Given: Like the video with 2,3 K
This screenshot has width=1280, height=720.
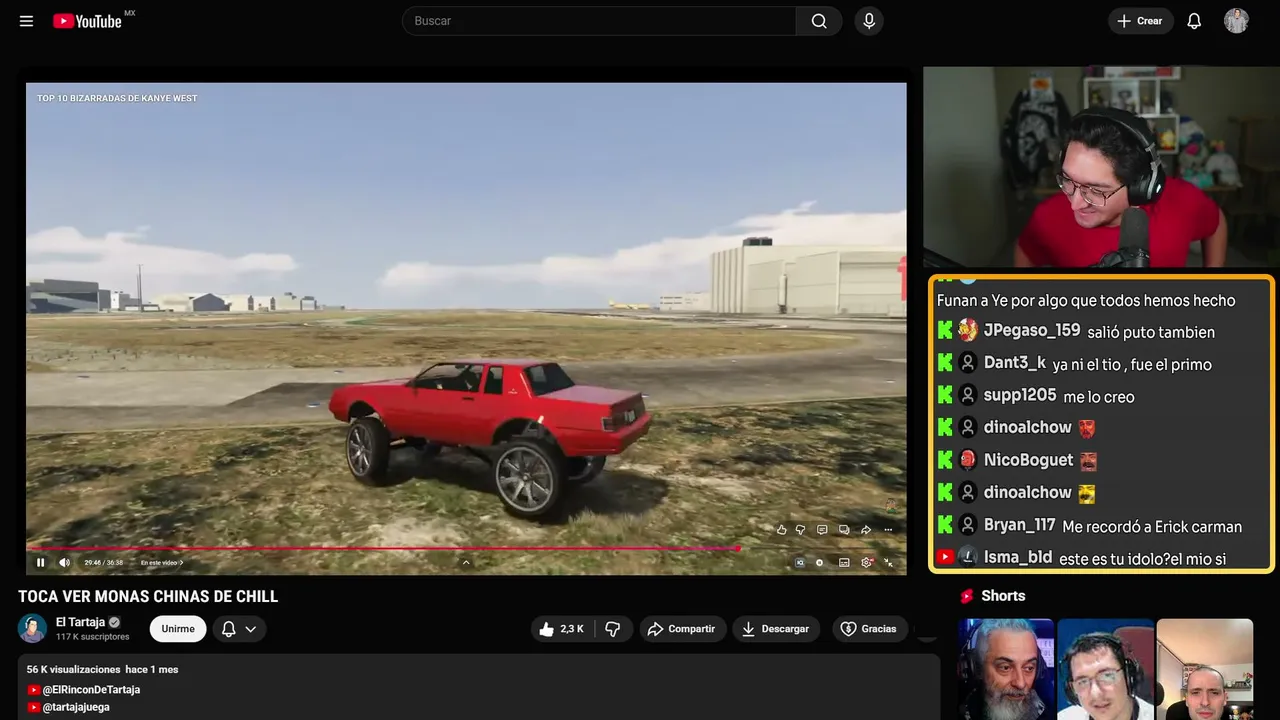Looking at the screenshot, I should (562, 629).
